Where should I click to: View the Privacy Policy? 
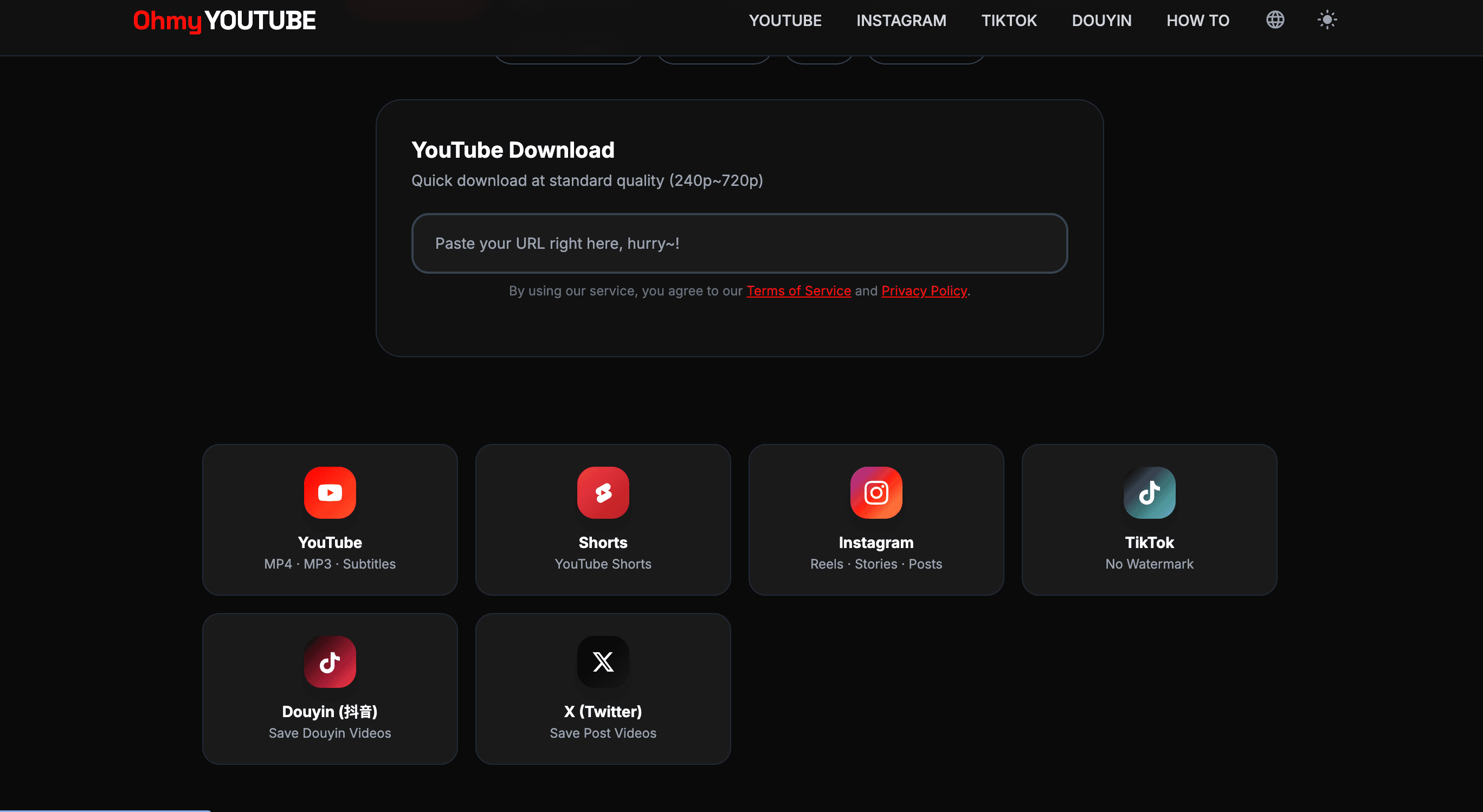924,291
